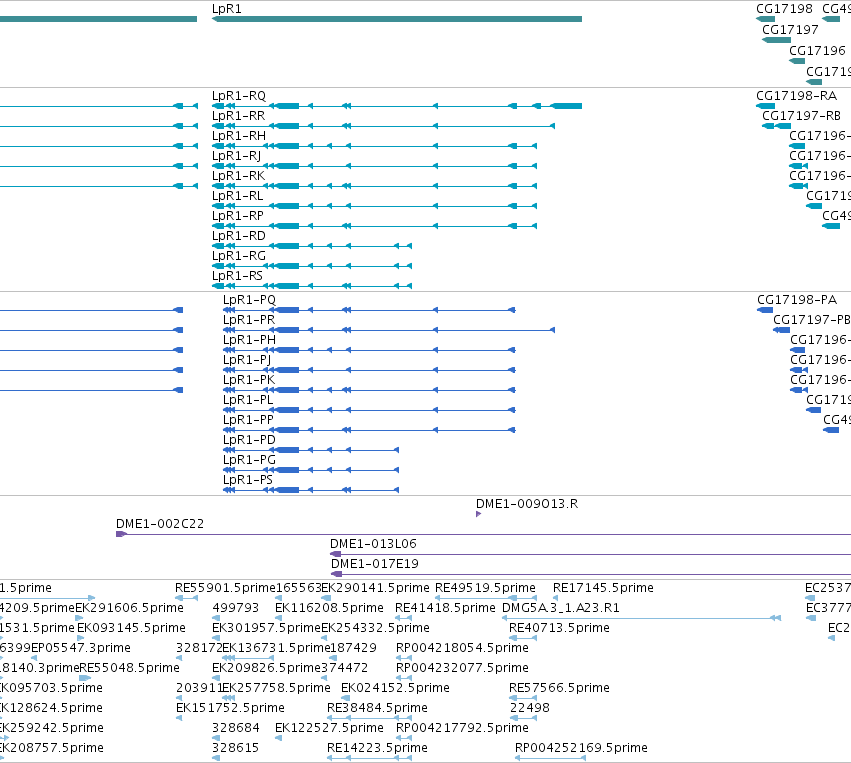The image size is (851, 763).
Task: Click the DMG5A3_1.A23.R1 label
Action: (561, 608)
